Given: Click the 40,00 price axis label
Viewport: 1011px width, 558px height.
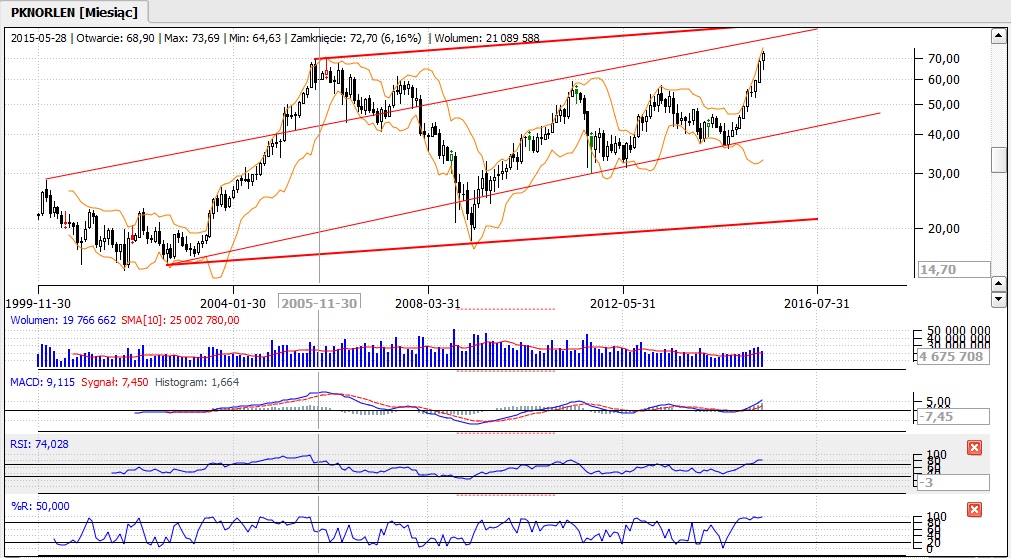Looking at the screenshot, I should tap(942, 134).
